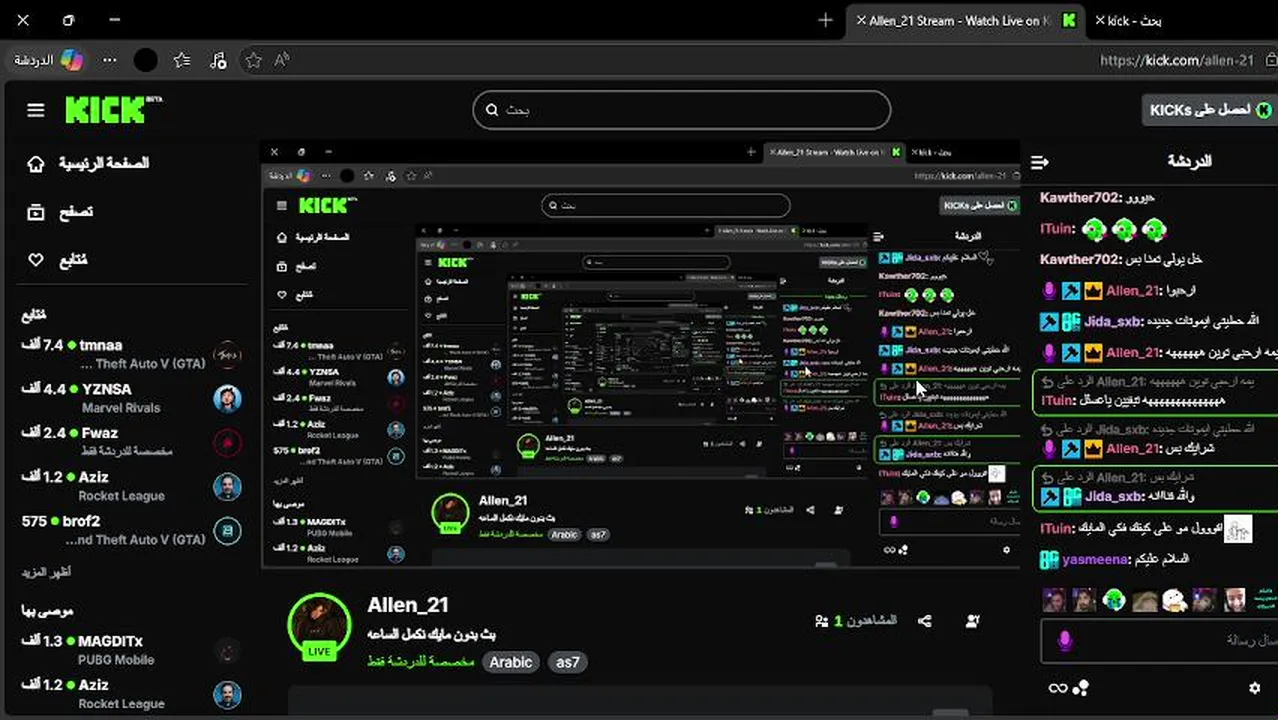Click the Kick search field
The width and height of the screenshot is (1278, 720).
(x=682, y=110)
